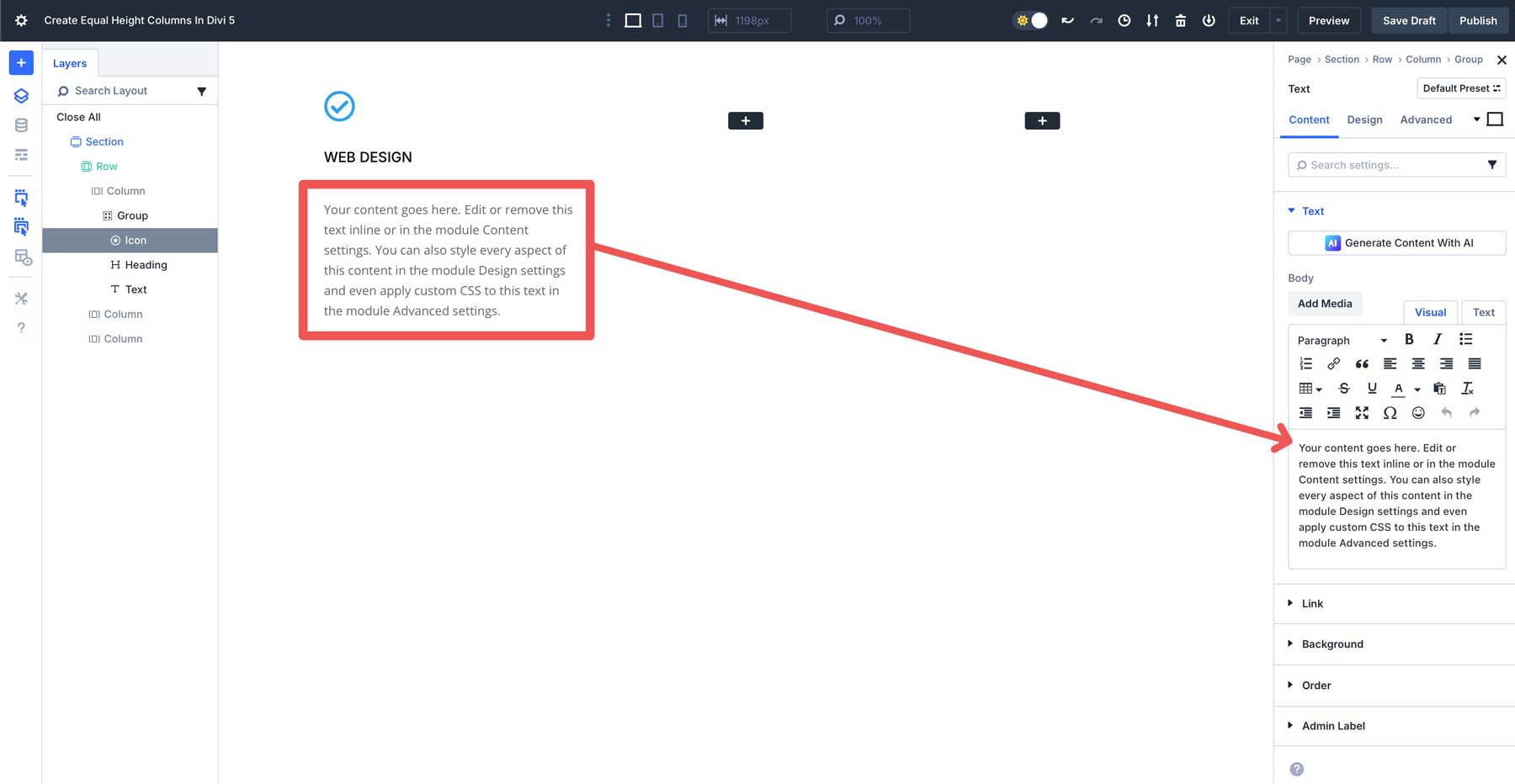Click the Exit button
Screen dimensions: 1515x784
point(1249,20)
